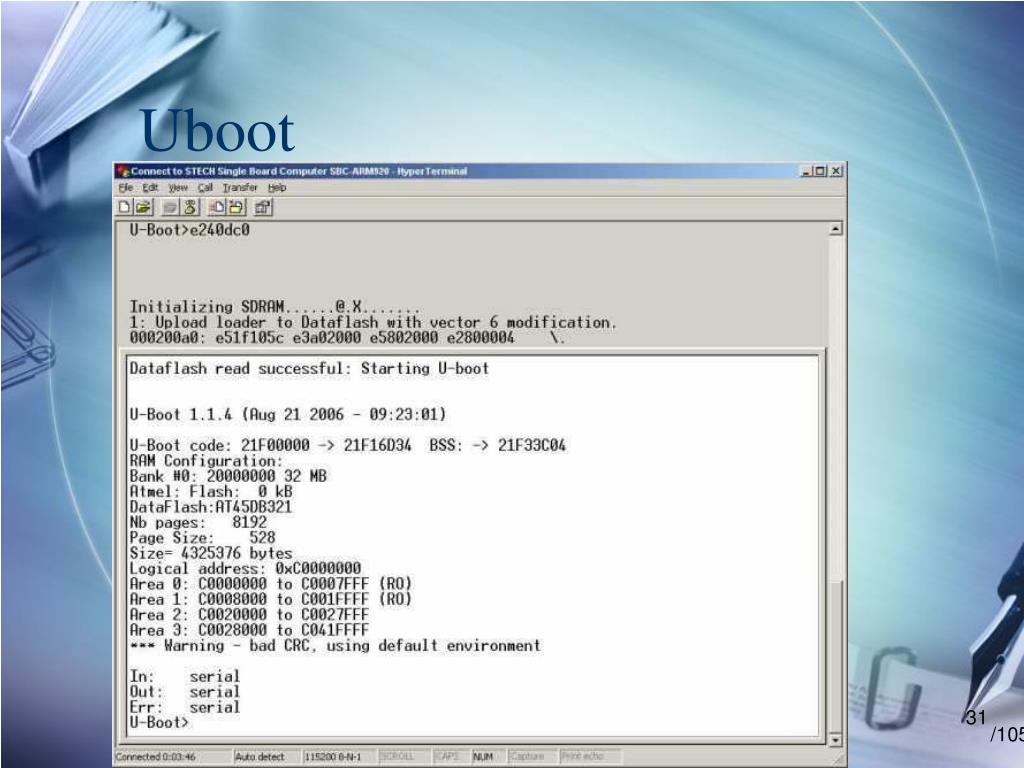
Task: Click the 'Logical address: 0xC0000000' line
Action: tap(245, 568)
